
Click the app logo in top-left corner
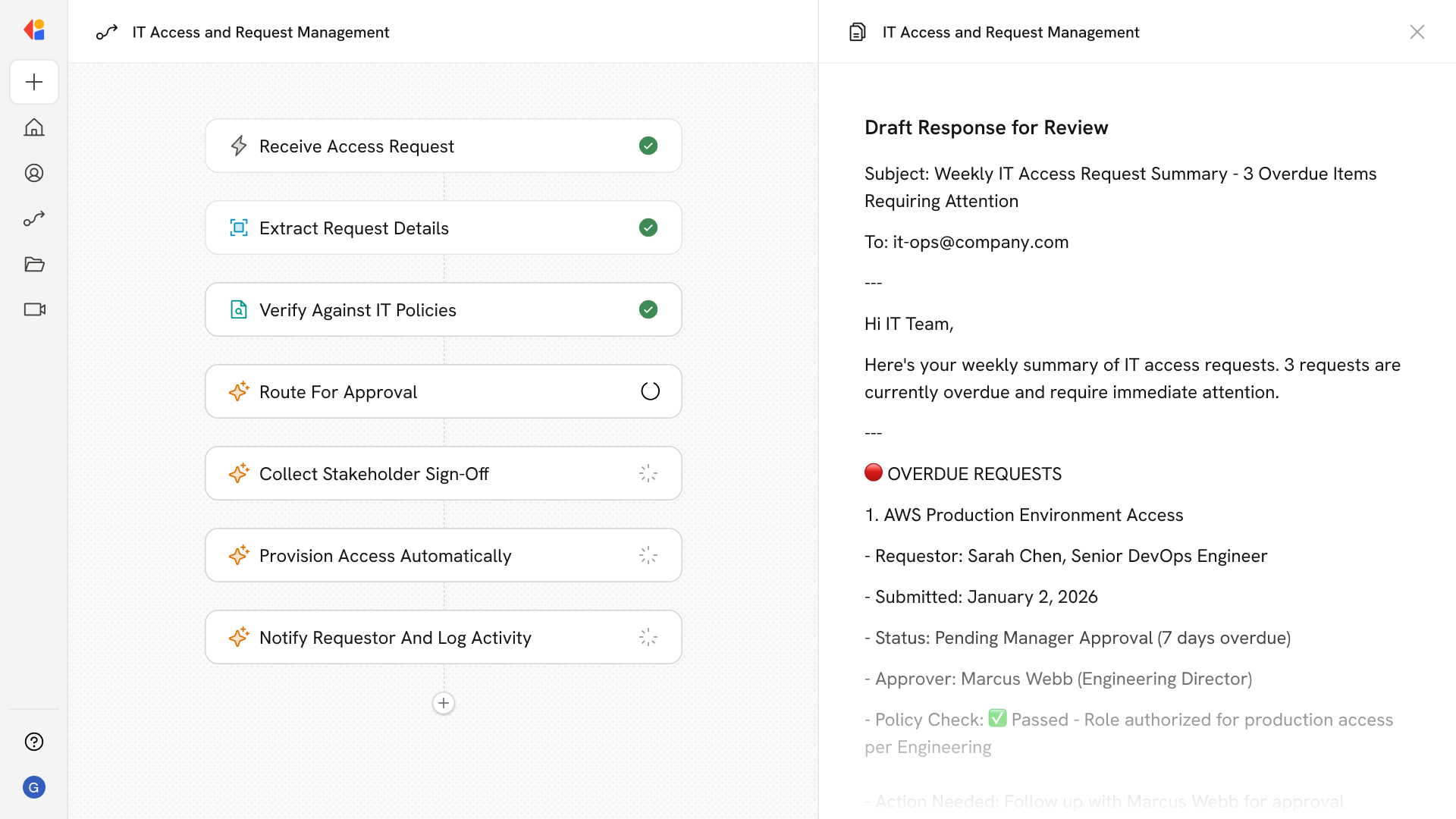point(34,30)
